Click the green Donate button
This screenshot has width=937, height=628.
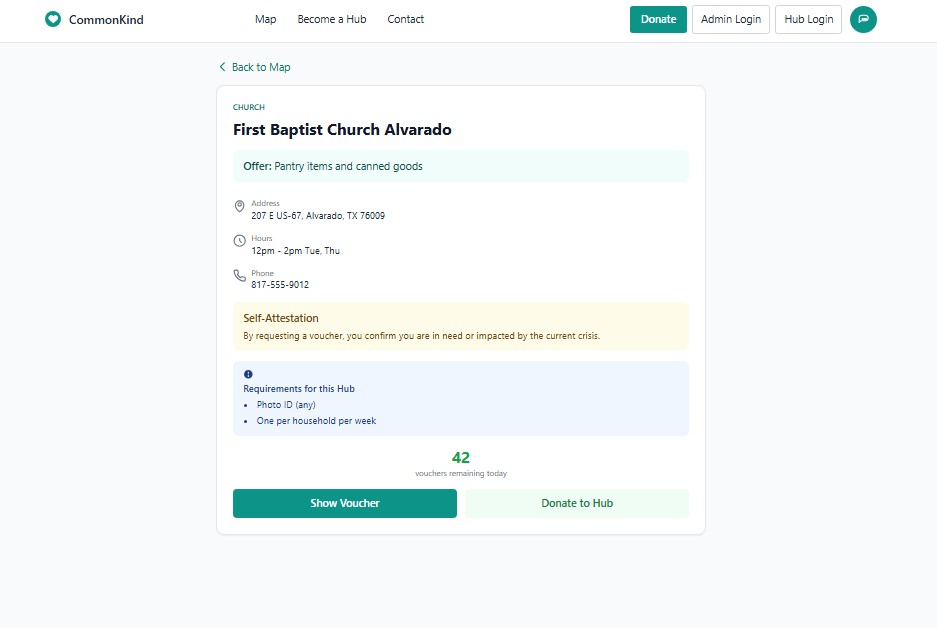(658, 19)
